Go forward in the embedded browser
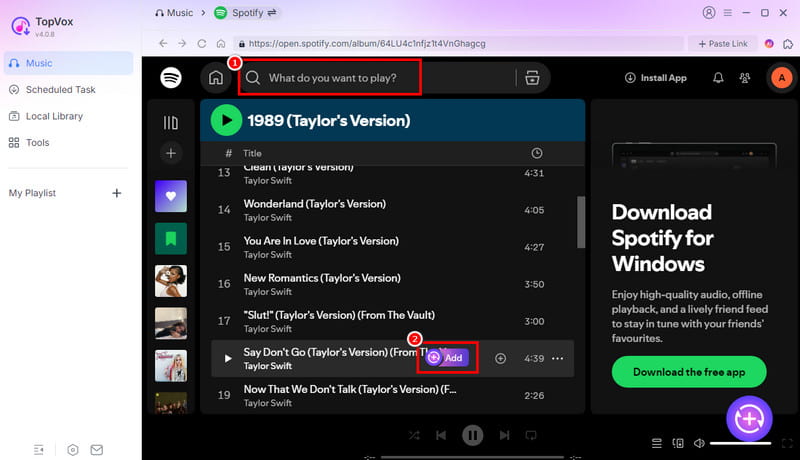Image resolution: width=800 pixels, height=460 pixels. tap(182, 43)
